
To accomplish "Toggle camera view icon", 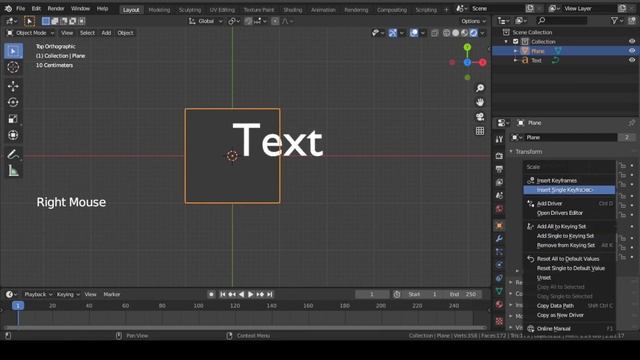I will pyautogui.click(x=480, y=117).
